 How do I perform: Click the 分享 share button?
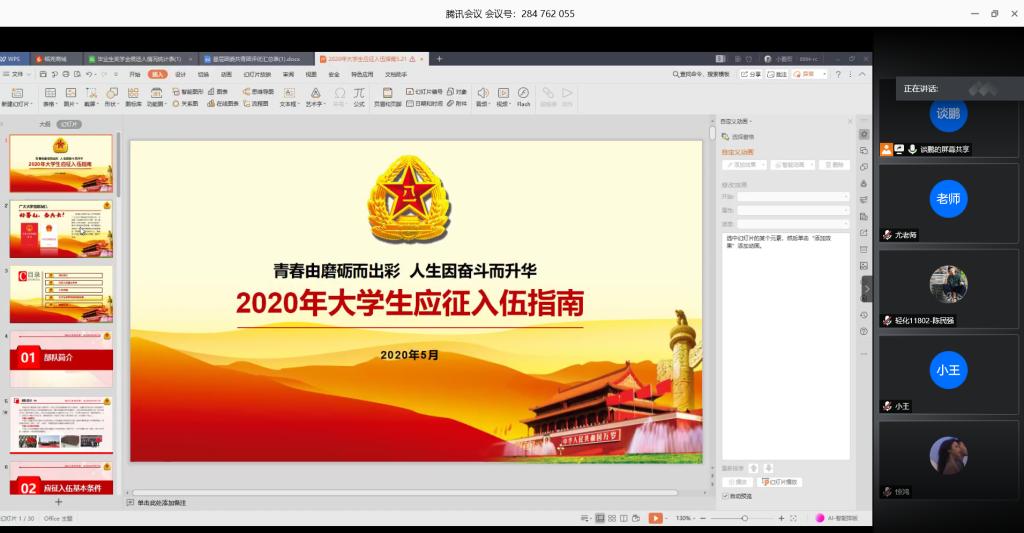751,74
